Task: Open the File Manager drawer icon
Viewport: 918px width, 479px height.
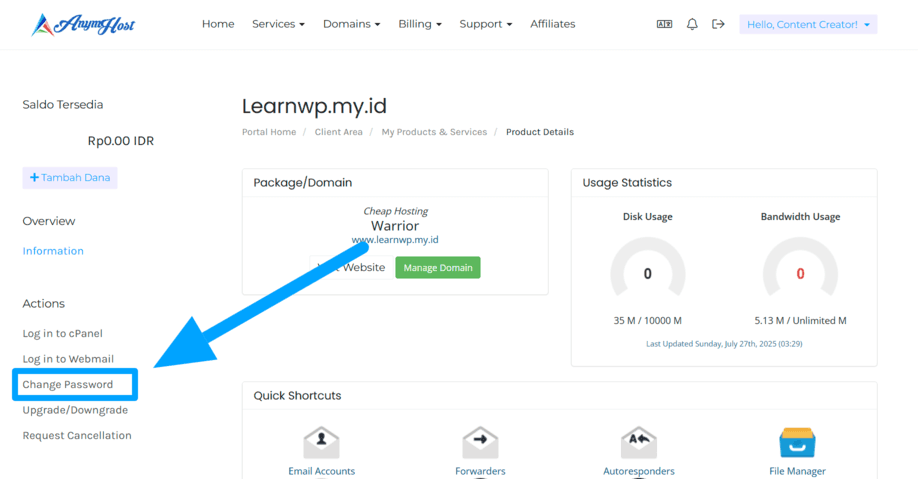Action: (x=797, y=443)
